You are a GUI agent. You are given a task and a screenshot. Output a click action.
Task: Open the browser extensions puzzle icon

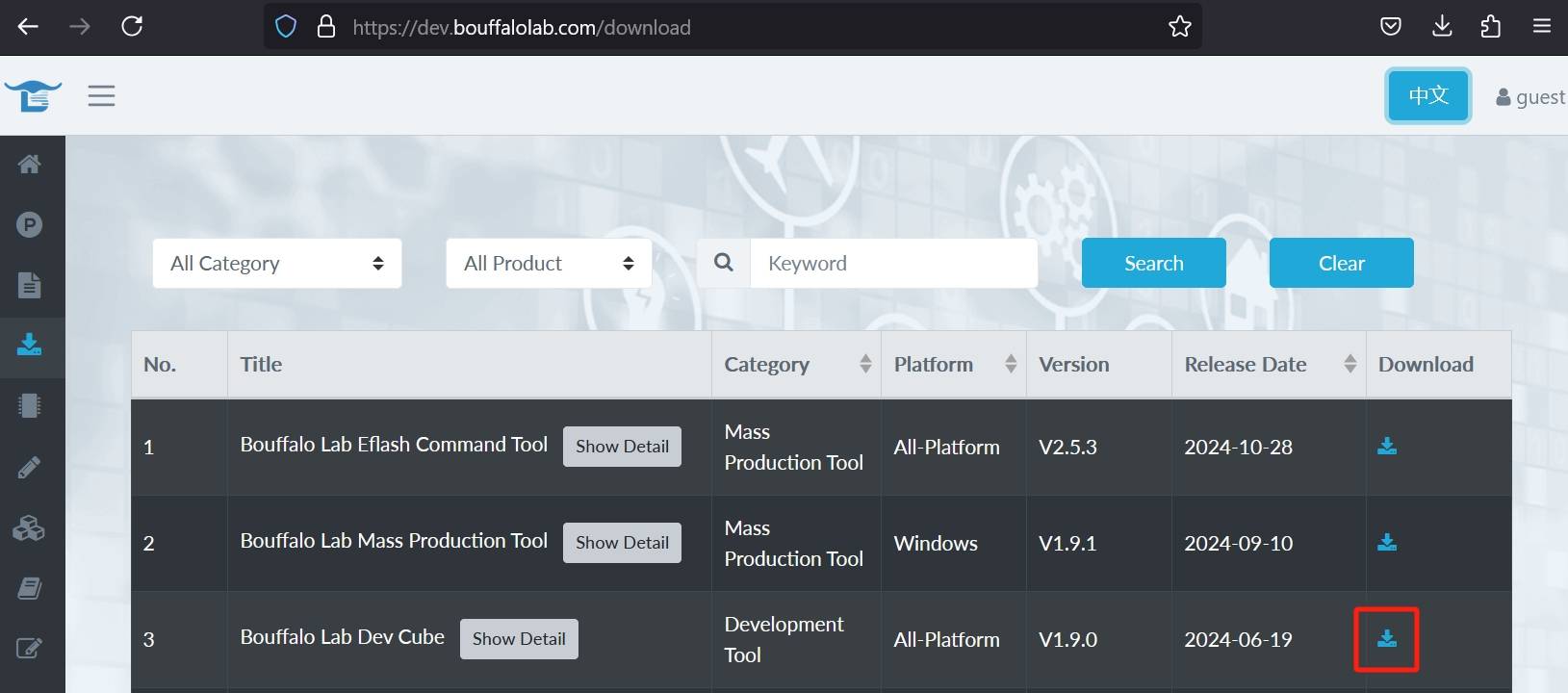point(1491,27)
